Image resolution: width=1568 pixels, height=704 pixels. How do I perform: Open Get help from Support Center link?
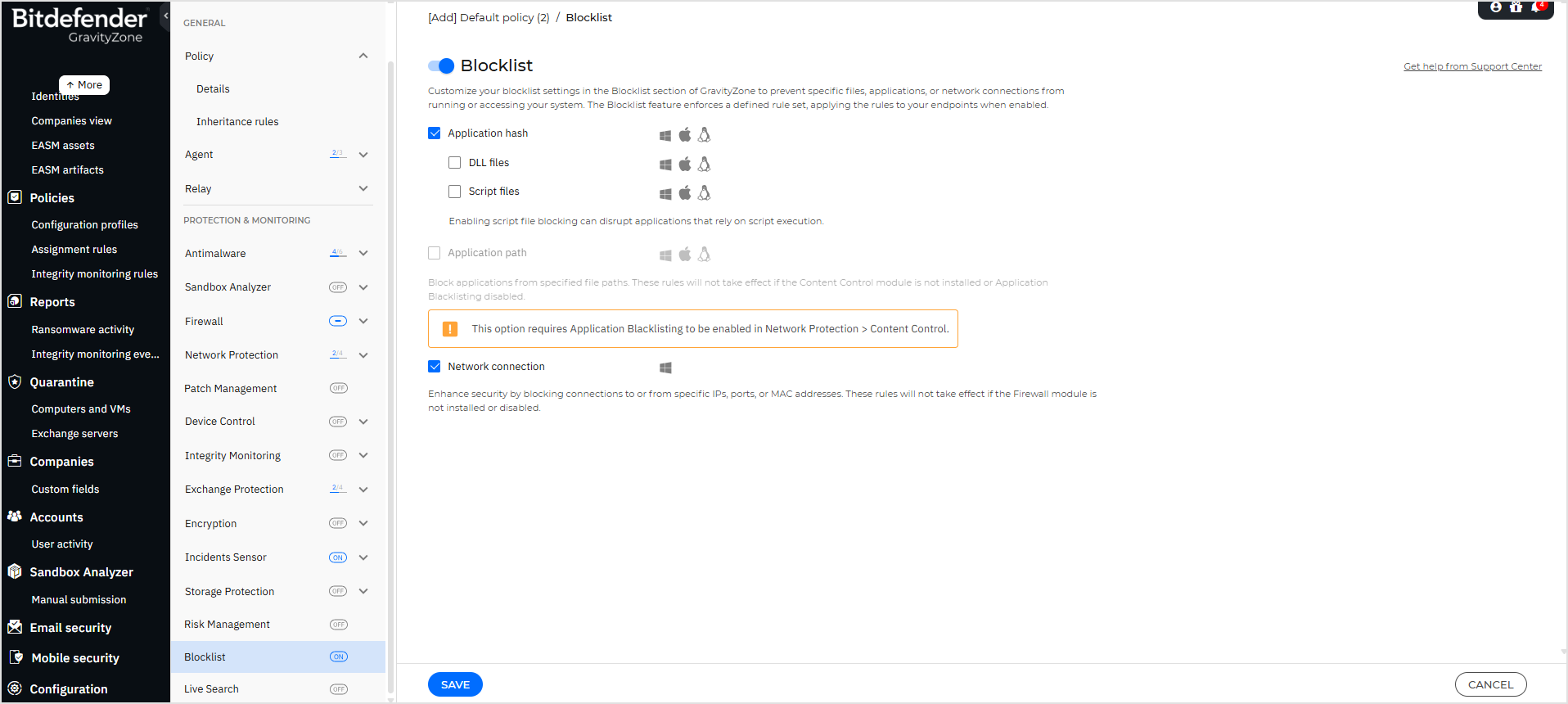[x=1472, y=66]
